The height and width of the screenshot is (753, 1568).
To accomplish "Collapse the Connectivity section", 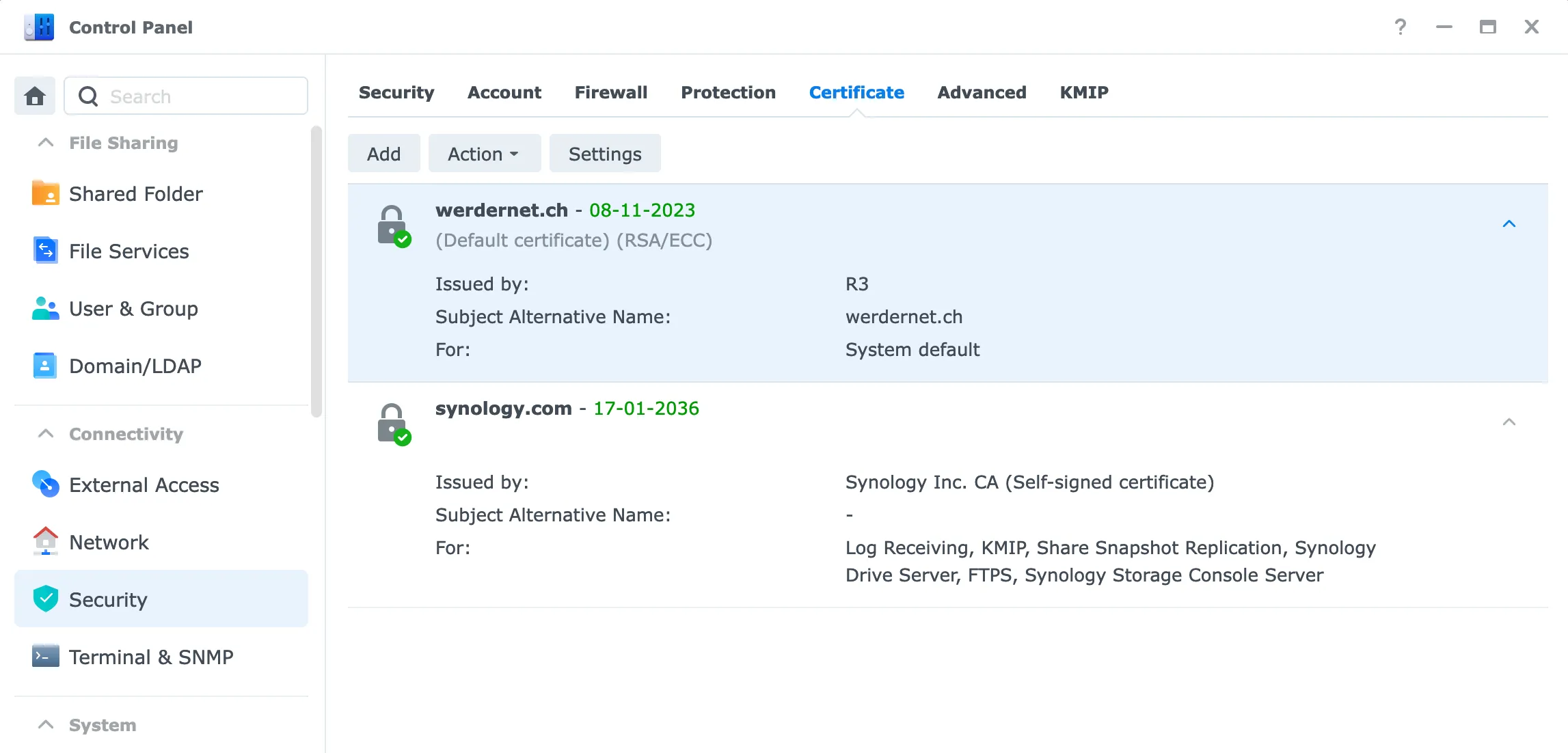I will (46, 434).
